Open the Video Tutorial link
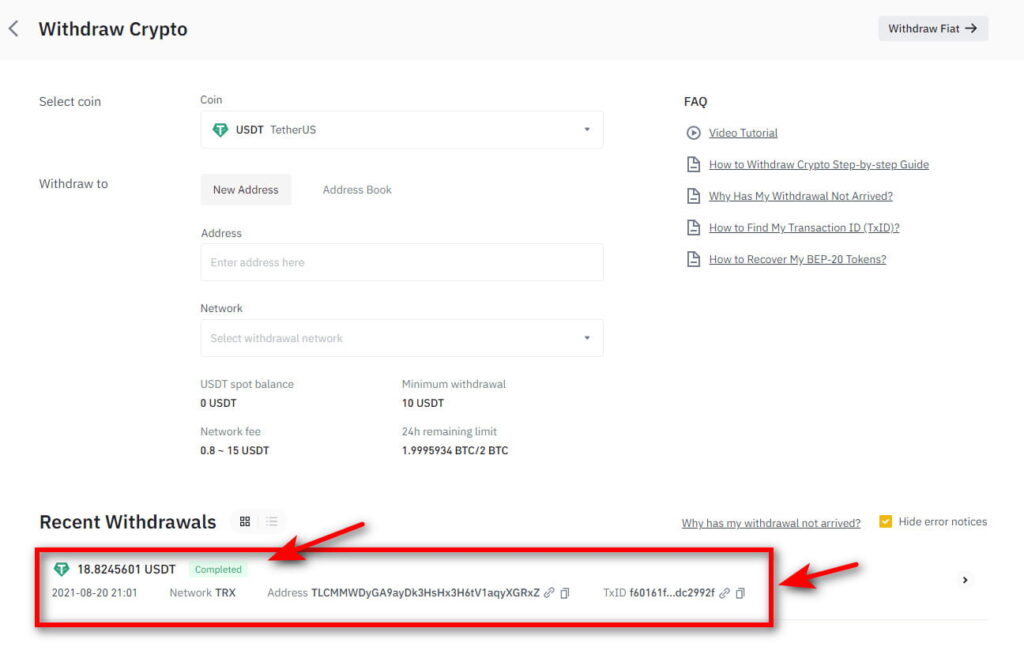 [x=743, y=133]
